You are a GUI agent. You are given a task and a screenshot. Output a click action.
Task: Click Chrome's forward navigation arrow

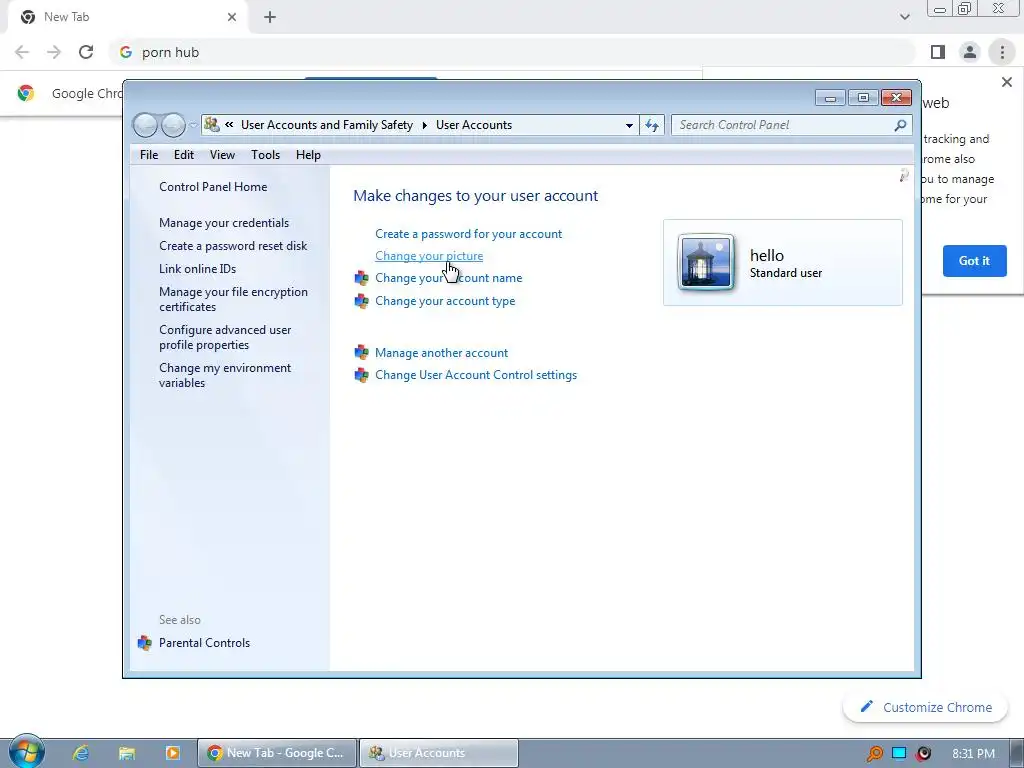tap(54, 52)
